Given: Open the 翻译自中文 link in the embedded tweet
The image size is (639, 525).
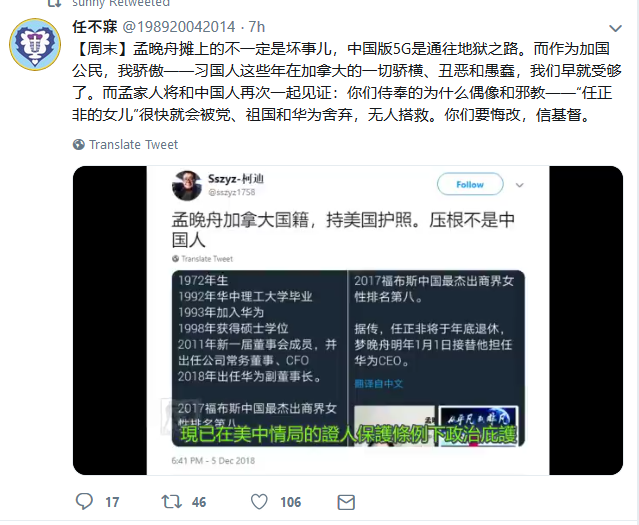Looking at the screenshot, I should 379,384.
